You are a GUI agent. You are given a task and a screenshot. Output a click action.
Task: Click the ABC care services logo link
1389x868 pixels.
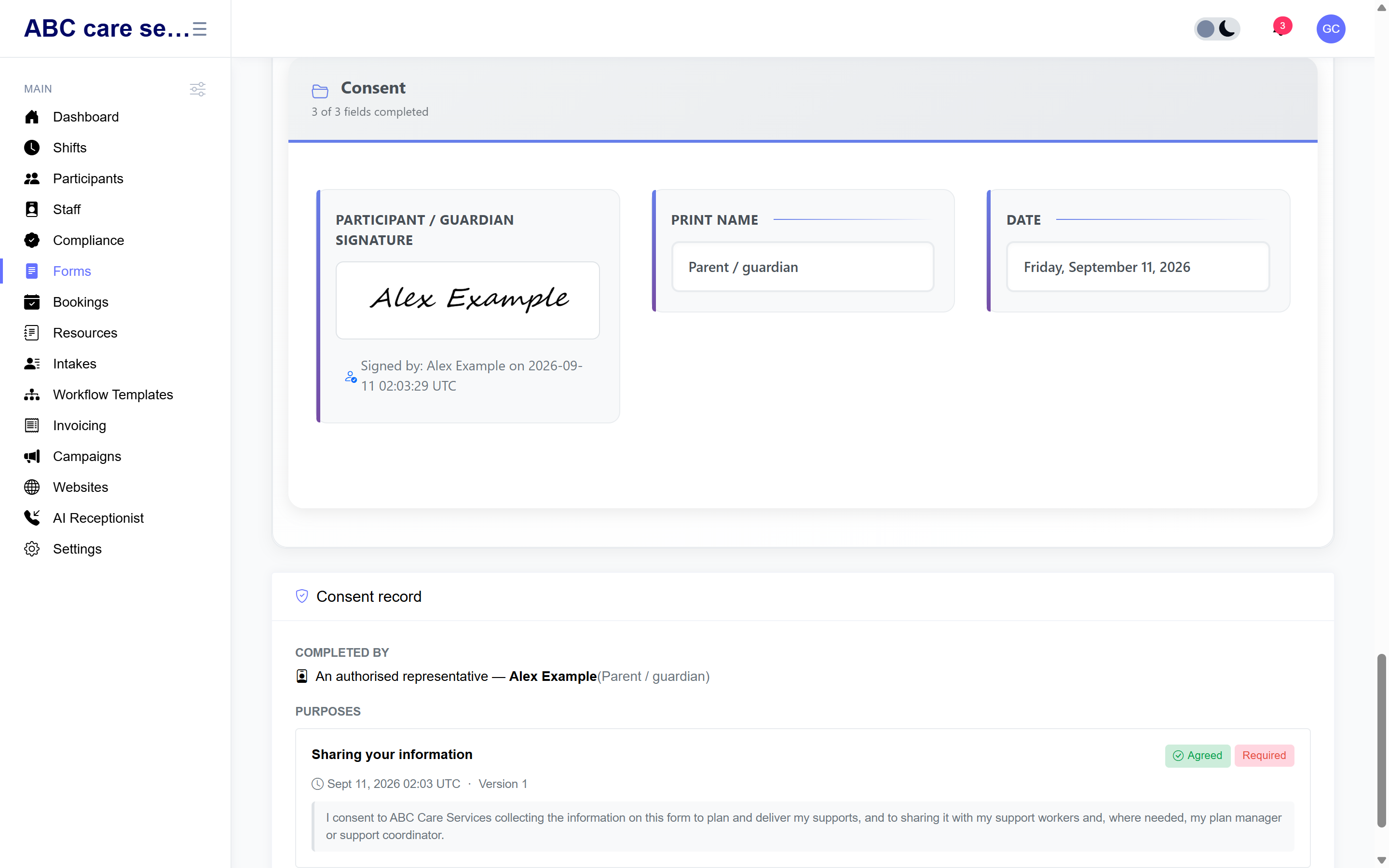[107, 28]
